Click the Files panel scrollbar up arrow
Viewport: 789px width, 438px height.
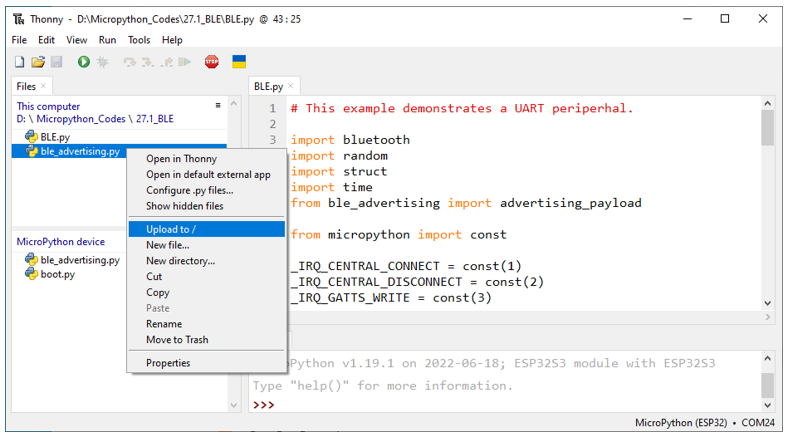point(233,103)
